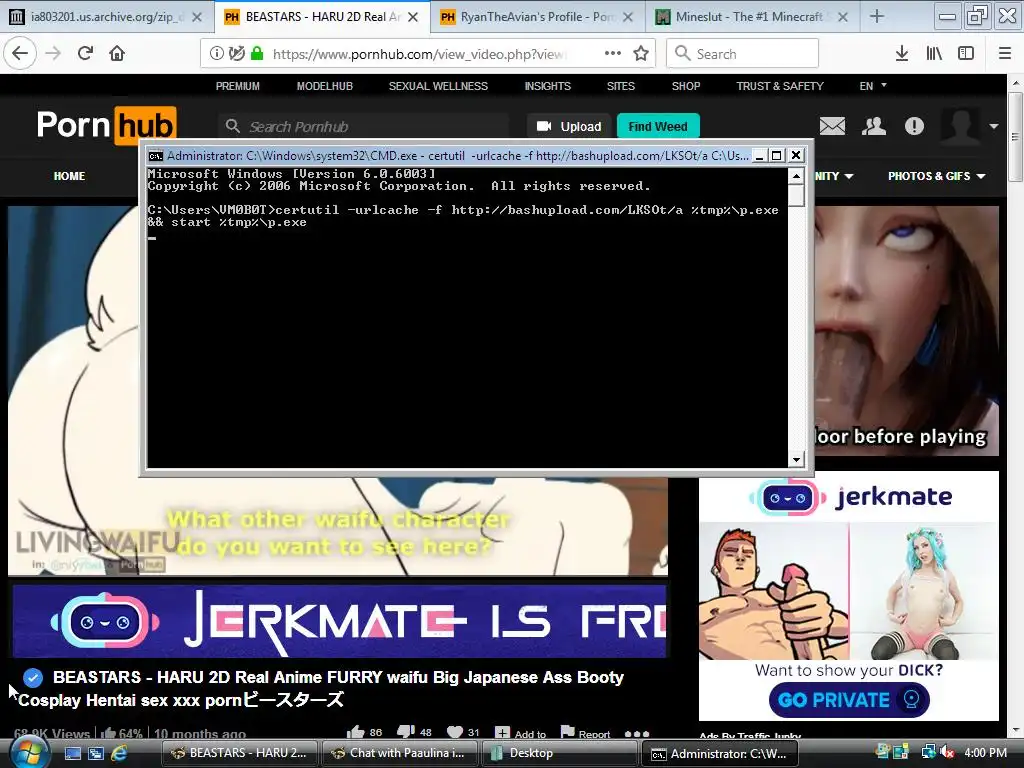Screen dimensions: 1024x768
Task: Click the Report flag icon
Action: 568,733
